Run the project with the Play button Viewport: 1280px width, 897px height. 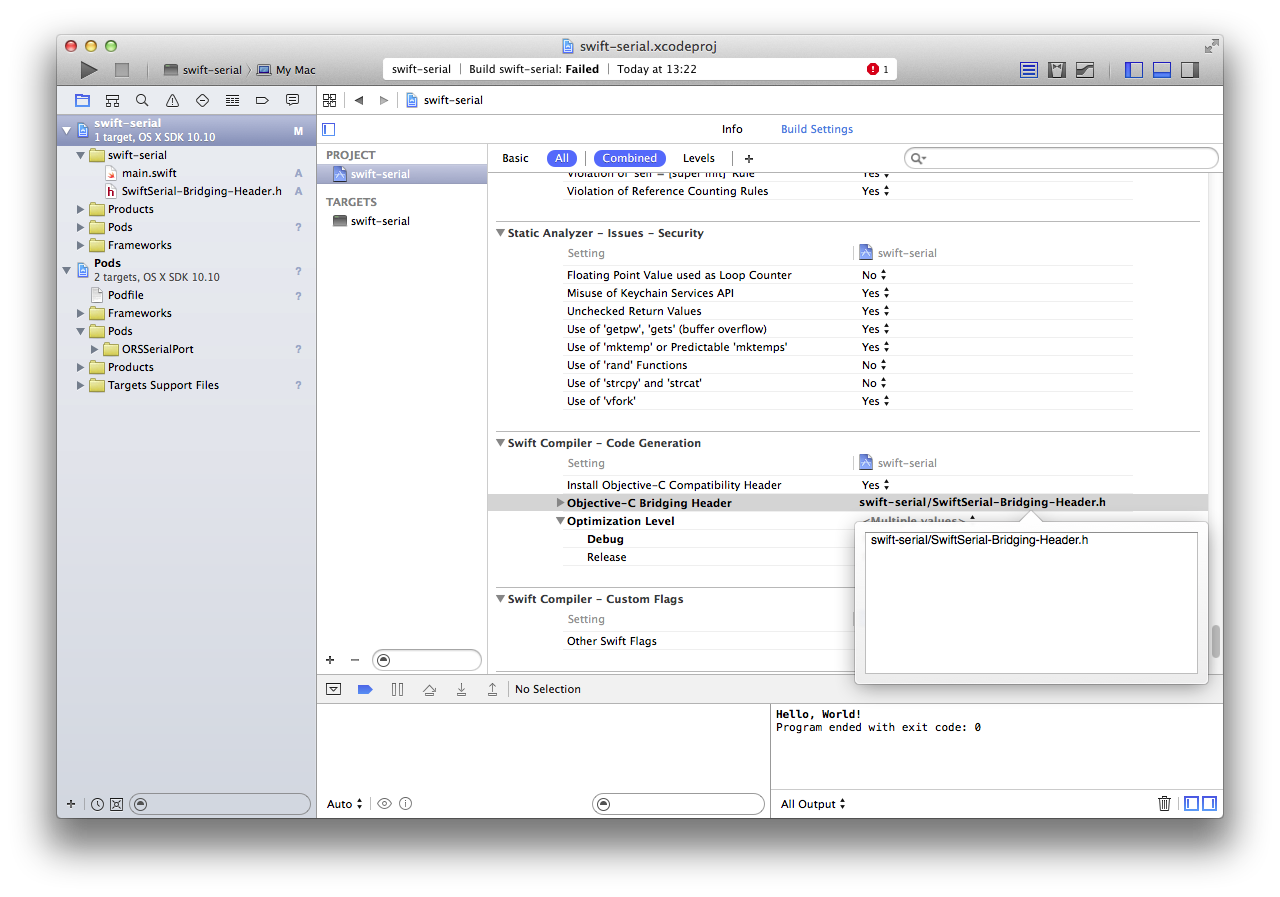tap(89, 70)
